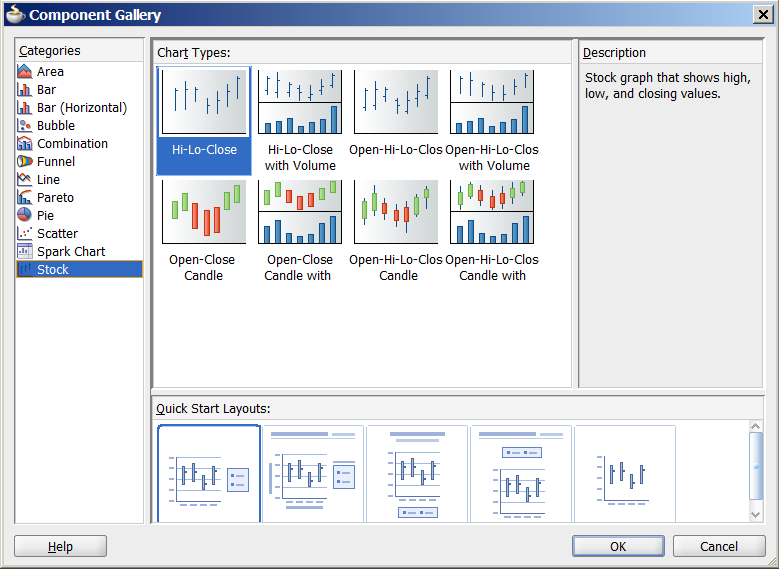The height and width of the screenshot is (569, 779).
Task: Select the Hi-Lo-Close chart type thumbnail
Action: (204, 102)
